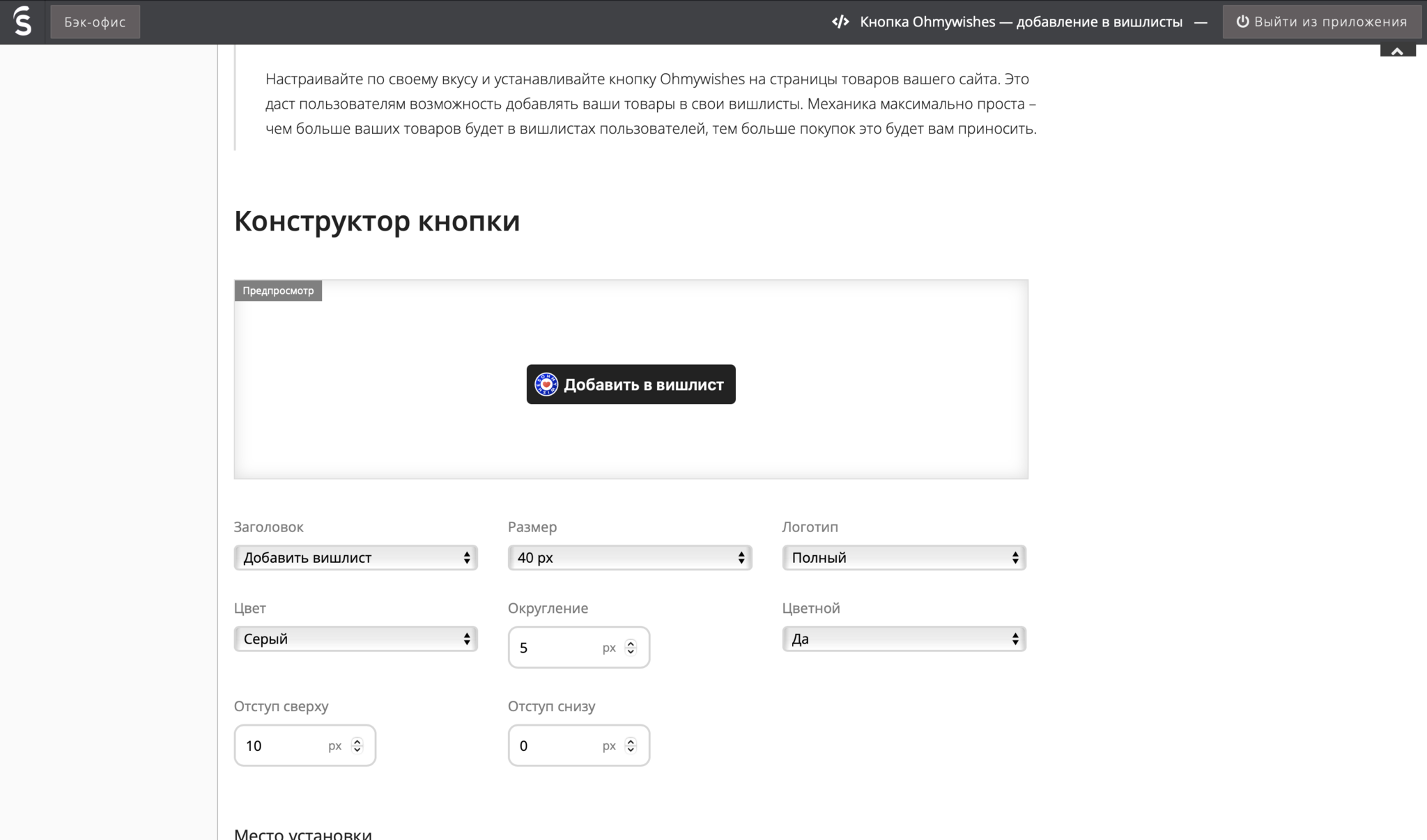Image resolution: width=1427 pixels, height=840 pixels.
Task: Click the Предпросмотр label tag
Action: [x=278, y=290]
